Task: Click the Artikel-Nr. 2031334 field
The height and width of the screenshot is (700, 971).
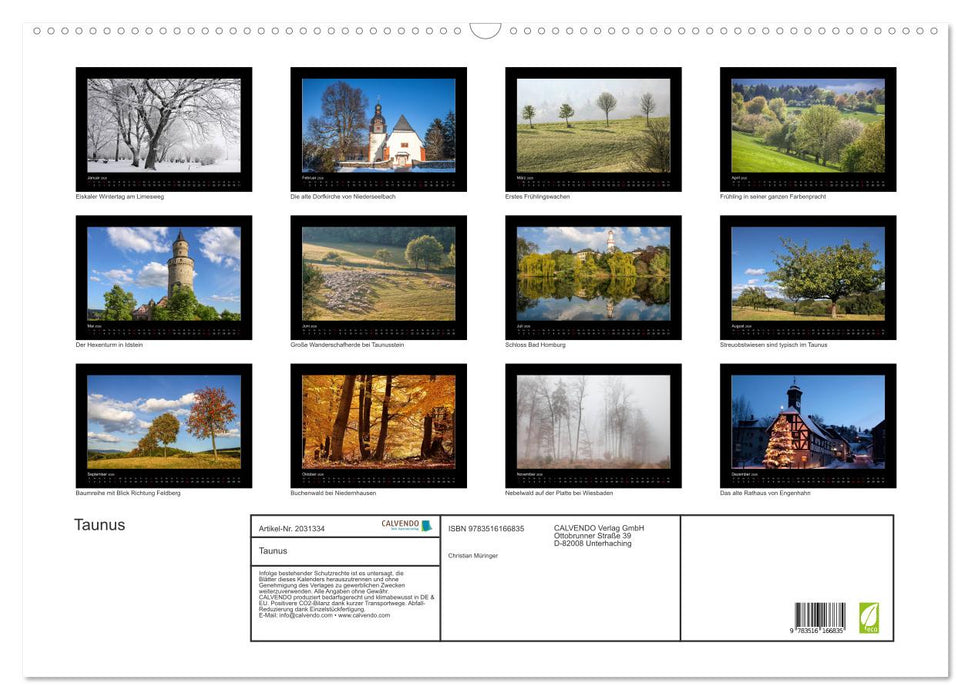Action: [x=291, y=528]
